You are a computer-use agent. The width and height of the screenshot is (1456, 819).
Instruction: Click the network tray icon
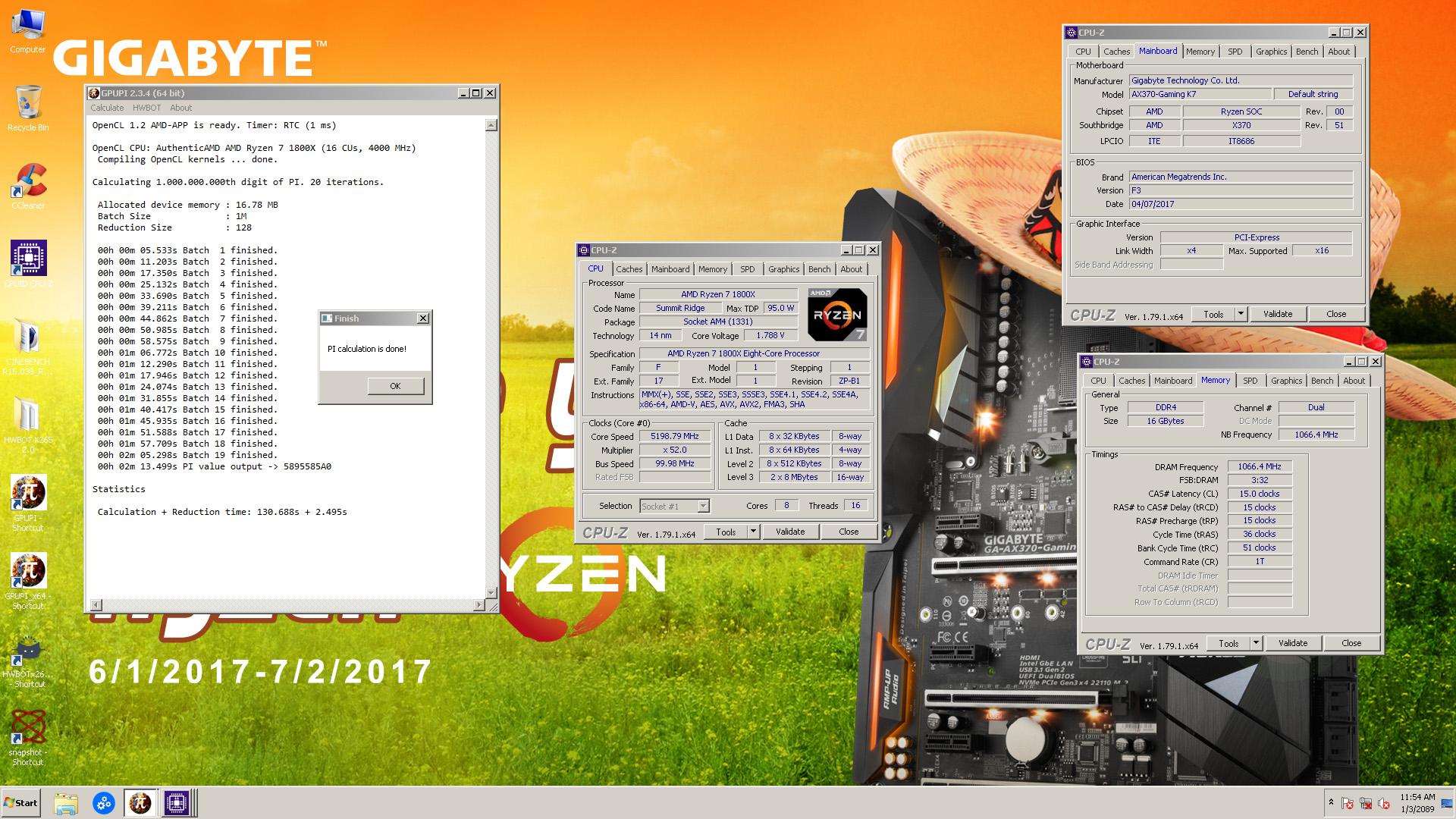coord(1366,803)
